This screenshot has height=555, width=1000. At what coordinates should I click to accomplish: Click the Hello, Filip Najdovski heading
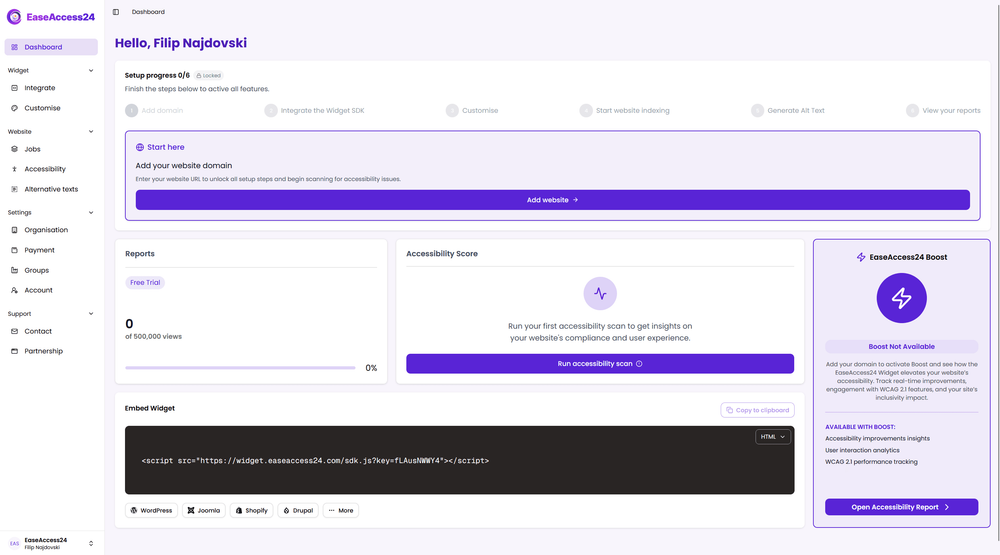pos(180,43)
